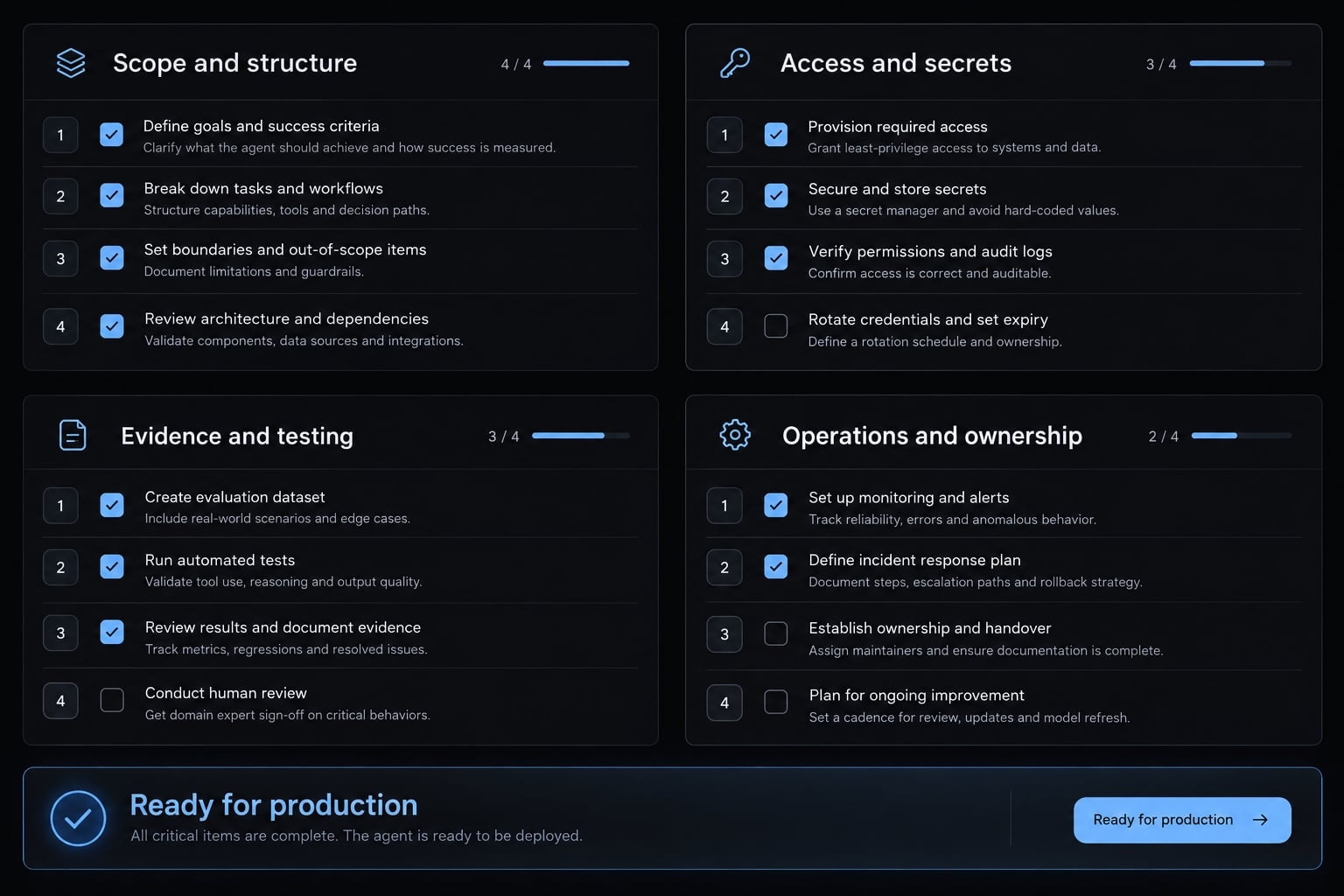Screen dimensions: 1344x896
Task: Click the large Ready for production banner title
Action: (x=274, y=804)
